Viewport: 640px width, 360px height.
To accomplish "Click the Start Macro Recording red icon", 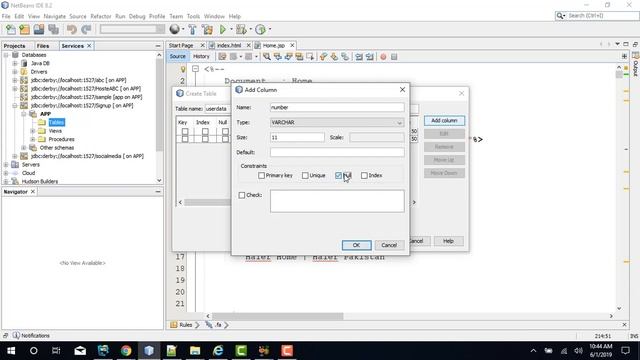I will point(383,57).
